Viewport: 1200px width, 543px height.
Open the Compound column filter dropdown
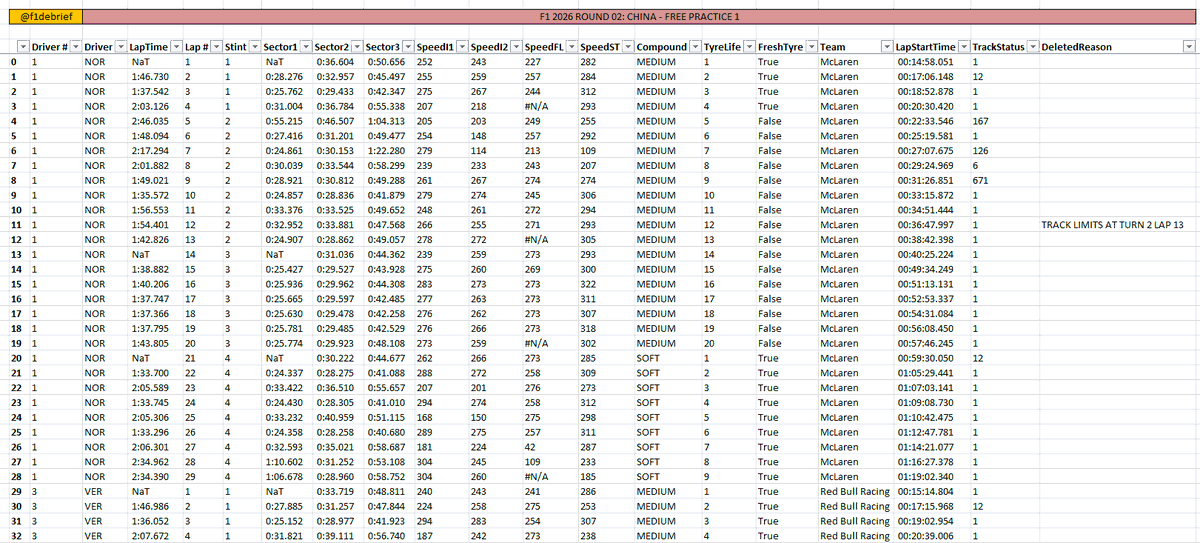tap(695, 47)
